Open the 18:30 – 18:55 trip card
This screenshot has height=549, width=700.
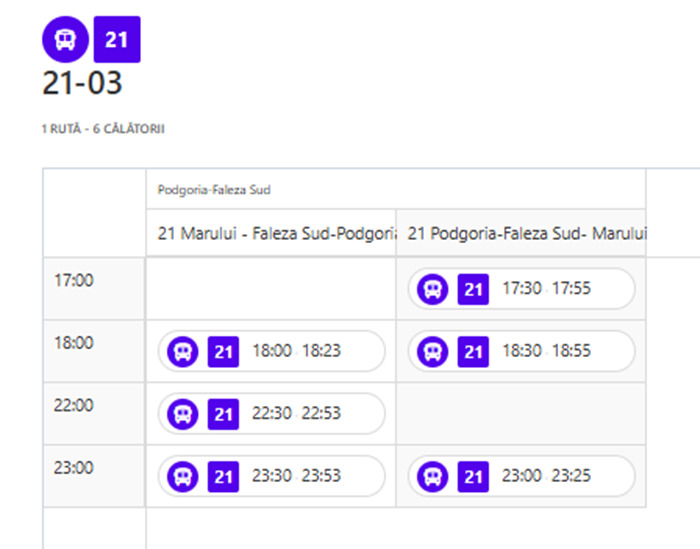(546, 351)
